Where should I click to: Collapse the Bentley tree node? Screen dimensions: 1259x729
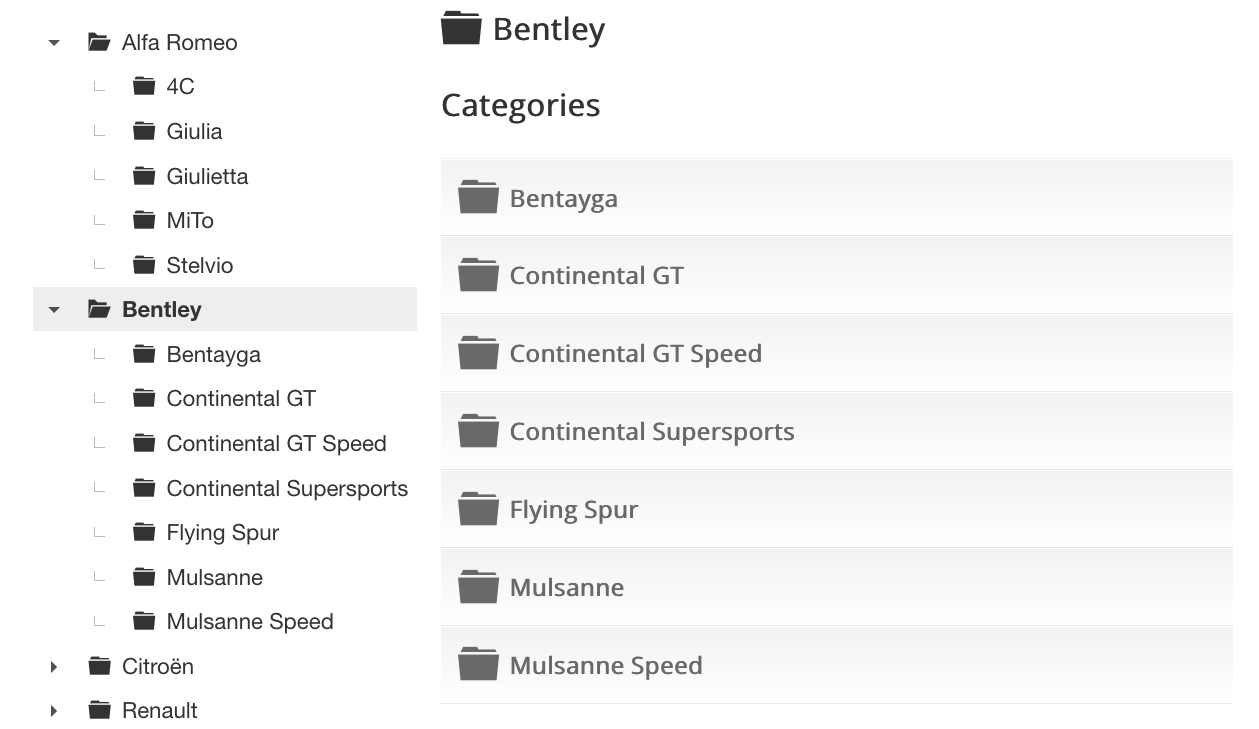pyautogui.click(x=54, y=310)
